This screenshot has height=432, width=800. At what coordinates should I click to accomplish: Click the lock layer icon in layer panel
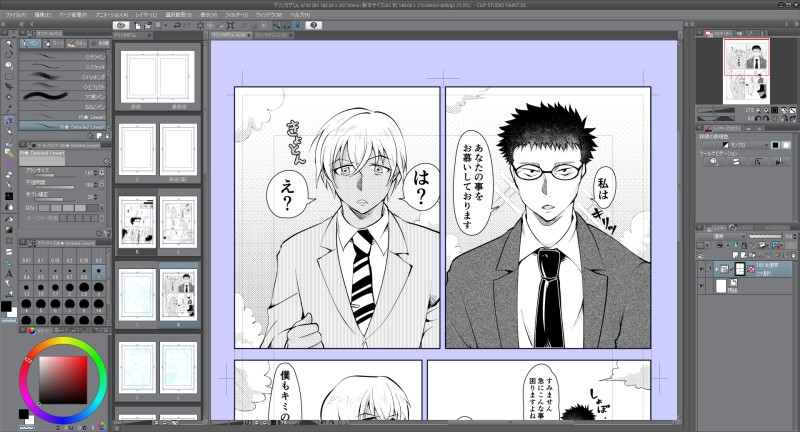click(744, 245)
